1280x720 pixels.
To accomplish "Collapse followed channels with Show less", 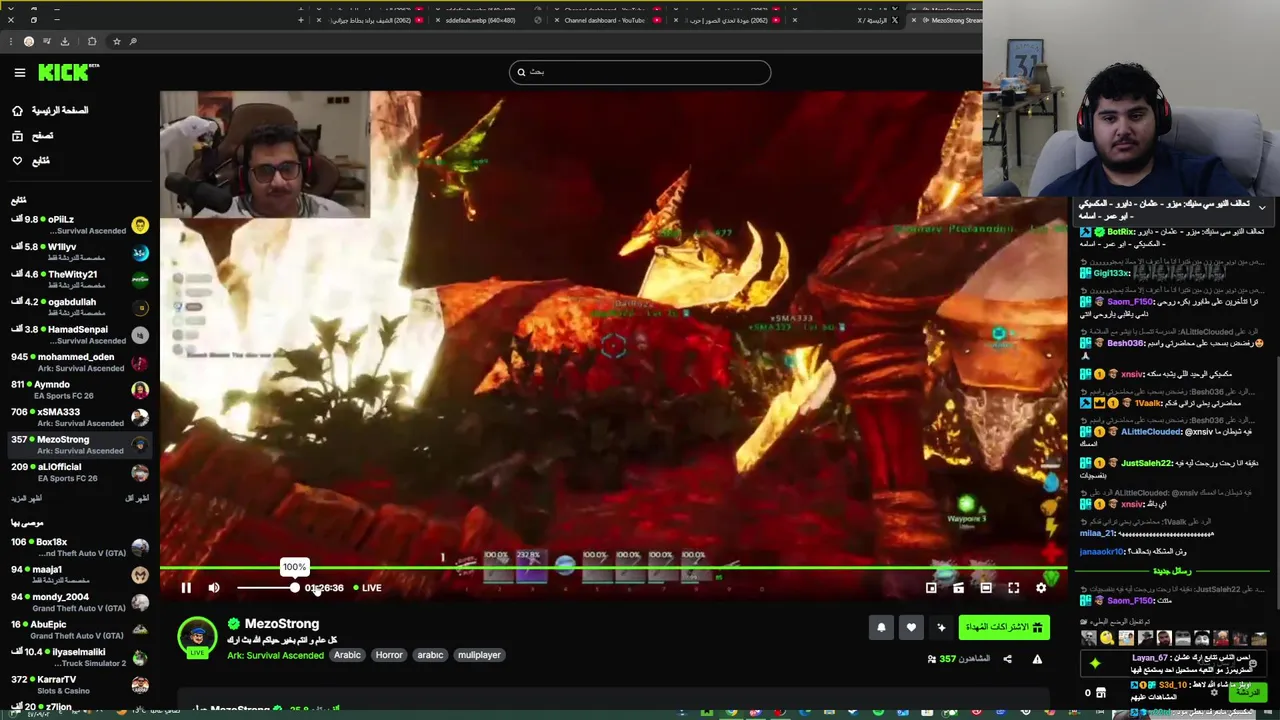I will [x=137, y=498].
